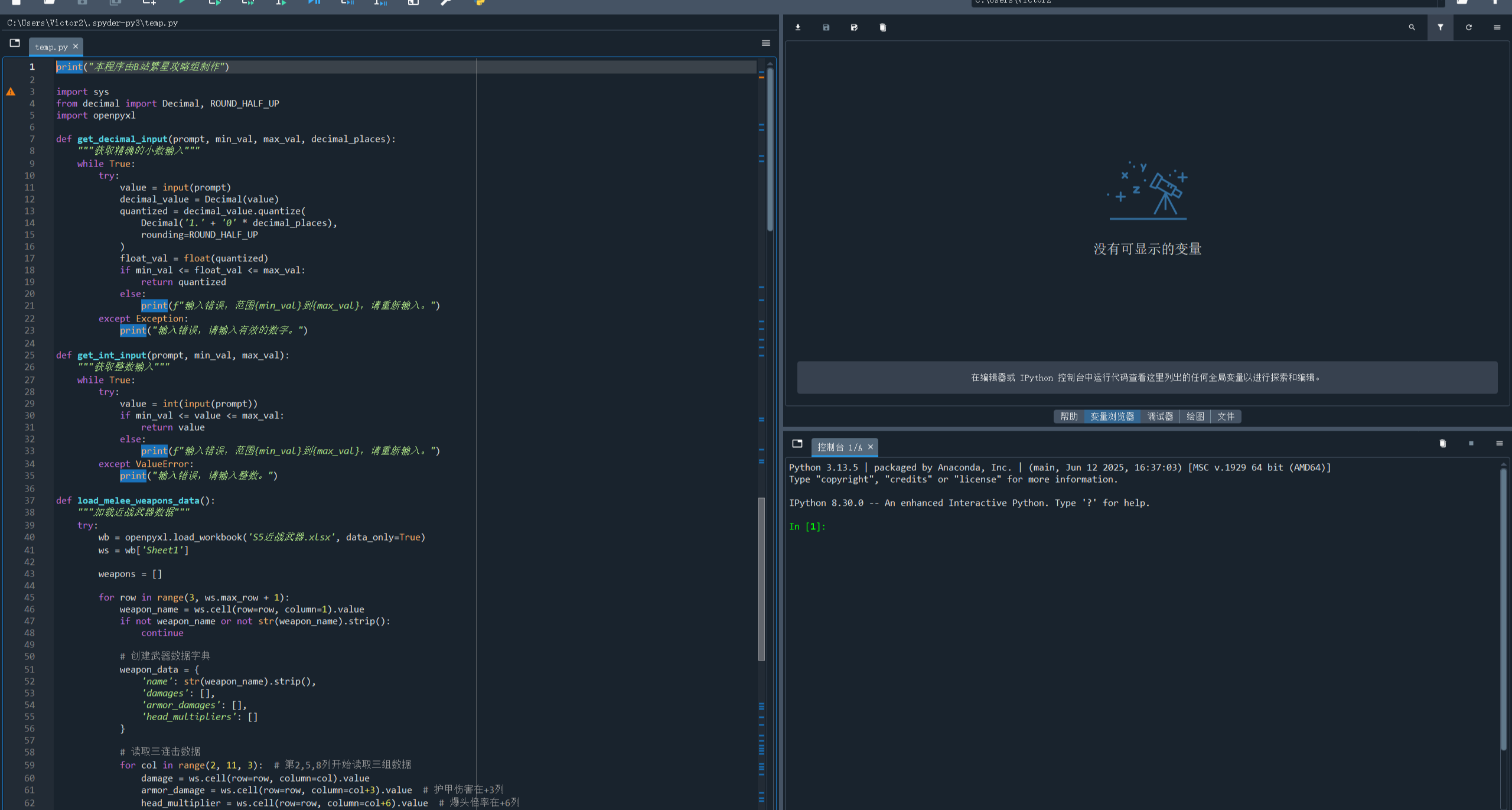Click the console remove-variables trash icon
This screenshot has width=1512, height=810.
(x=1442, y=443)
